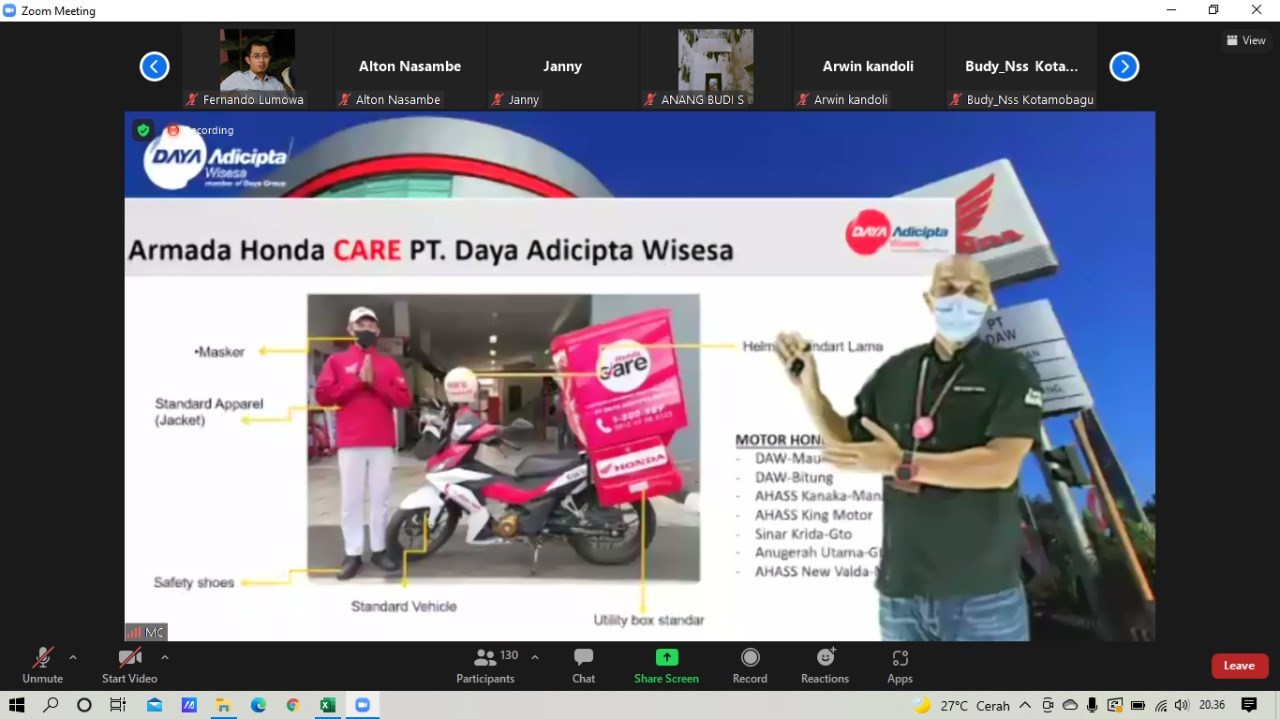This screenshot has height=719, width=1280.
Task: Expand audio options arrow beside Unmute
Action: coord(73,657)
